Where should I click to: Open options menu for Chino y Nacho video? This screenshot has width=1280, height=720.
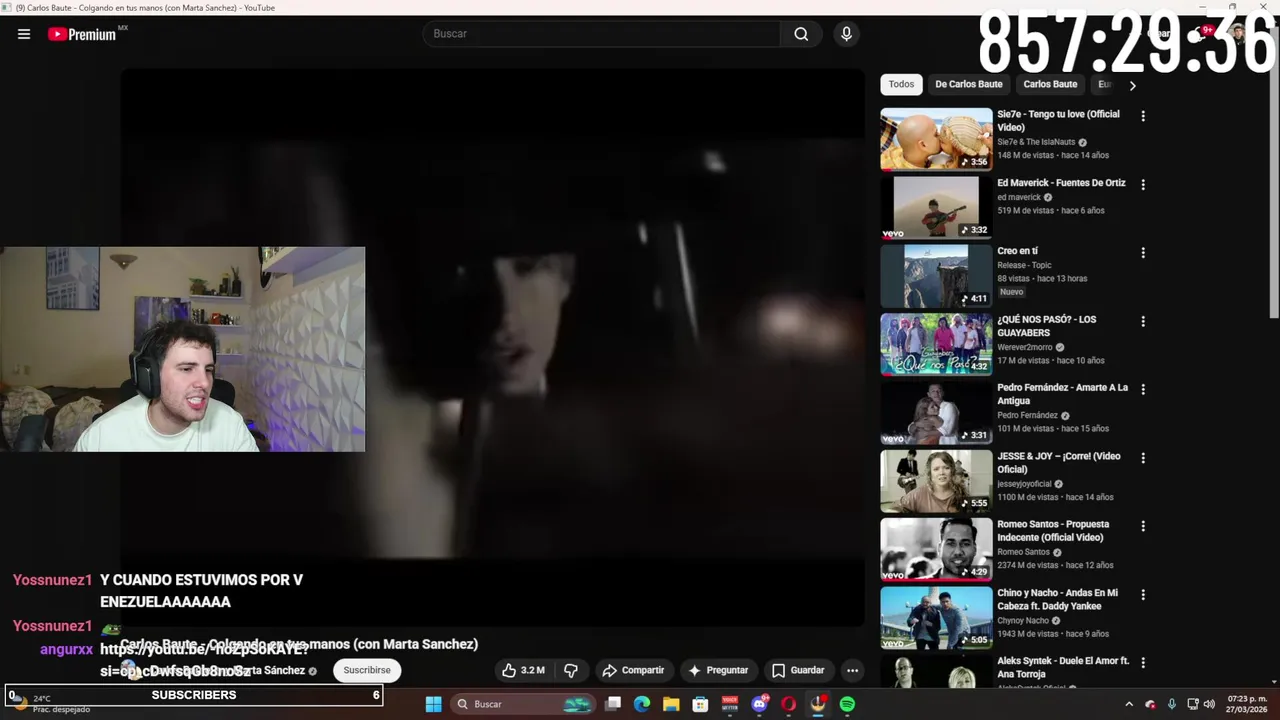click(x=1143, y=594)
